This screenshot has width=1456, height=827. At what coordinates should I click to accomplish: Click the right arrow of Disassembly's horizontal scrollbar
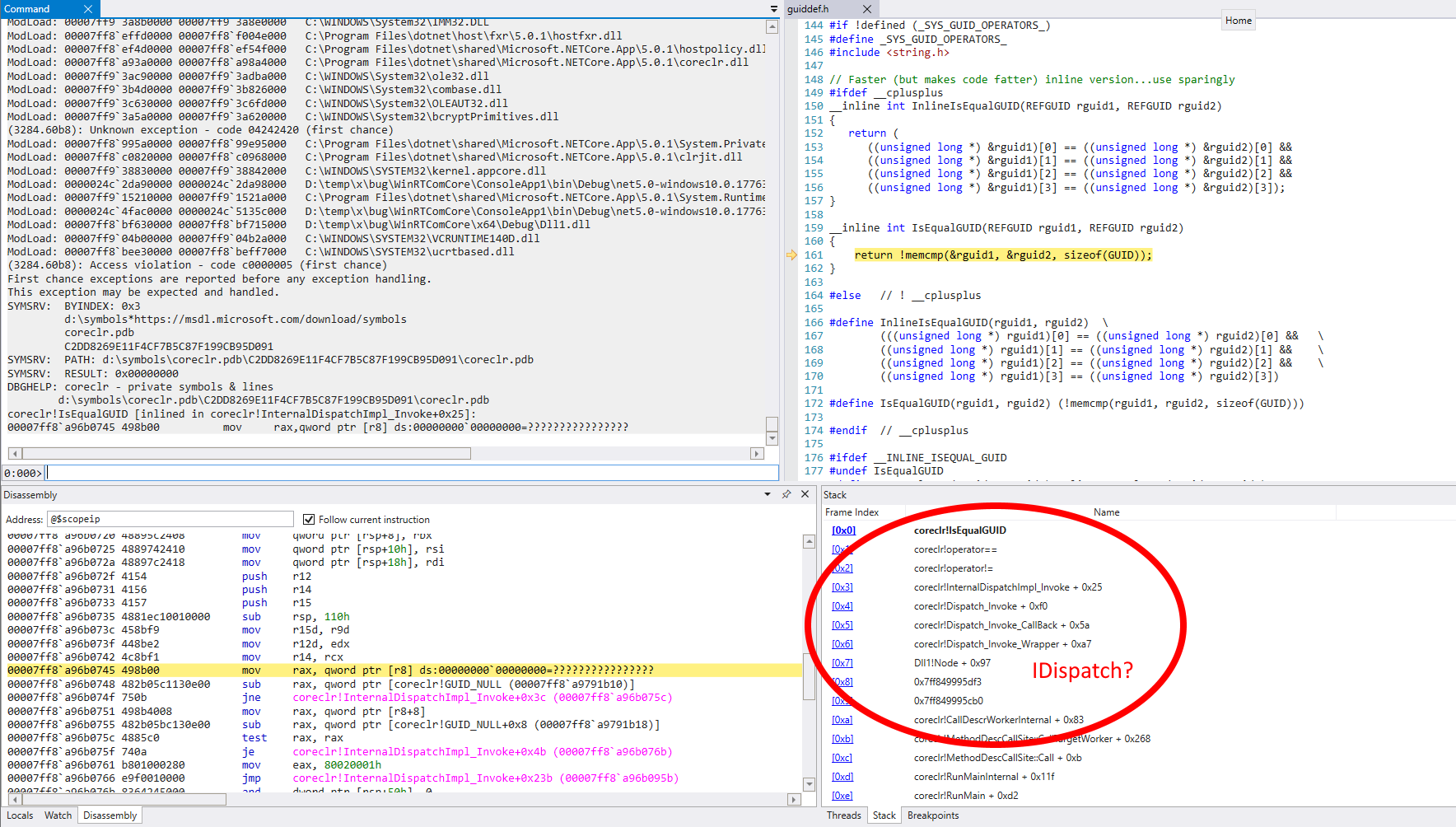tap(793, 798)
